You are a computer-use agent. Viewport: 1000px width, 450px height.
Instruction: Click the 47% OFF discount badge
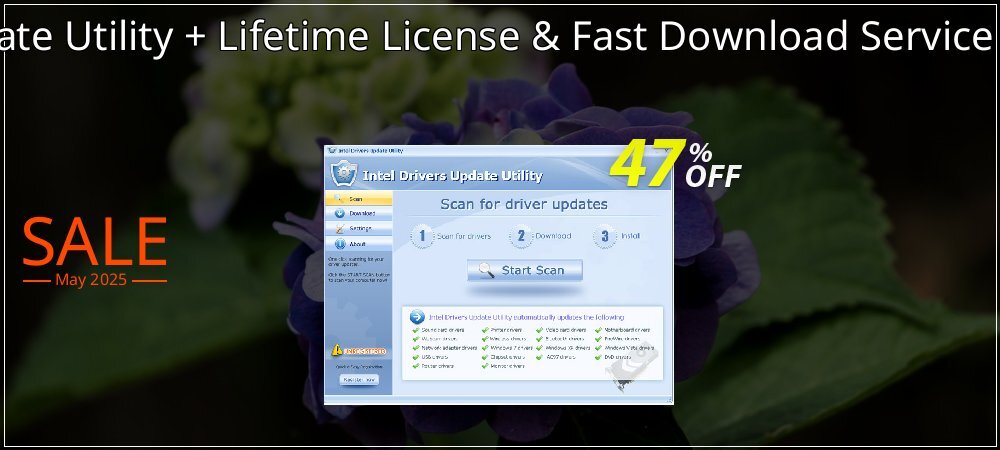point(675,163)
